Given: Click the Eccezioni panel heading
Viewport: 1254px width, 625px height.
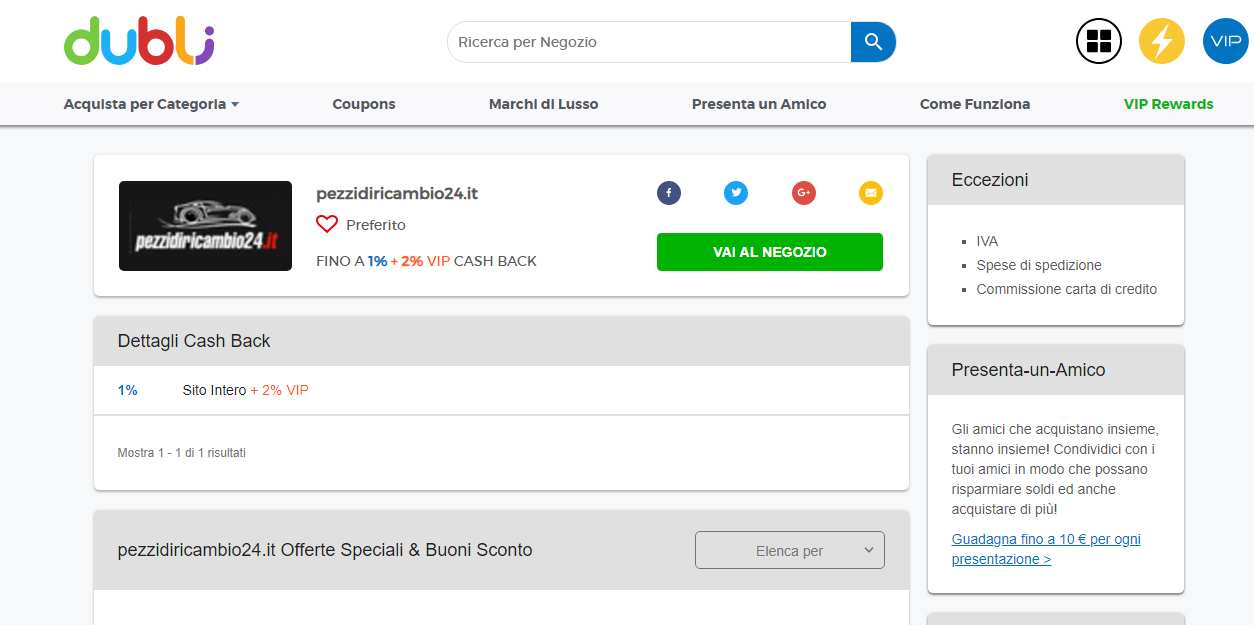Looking at the screenshot, I should click(990, 180).
